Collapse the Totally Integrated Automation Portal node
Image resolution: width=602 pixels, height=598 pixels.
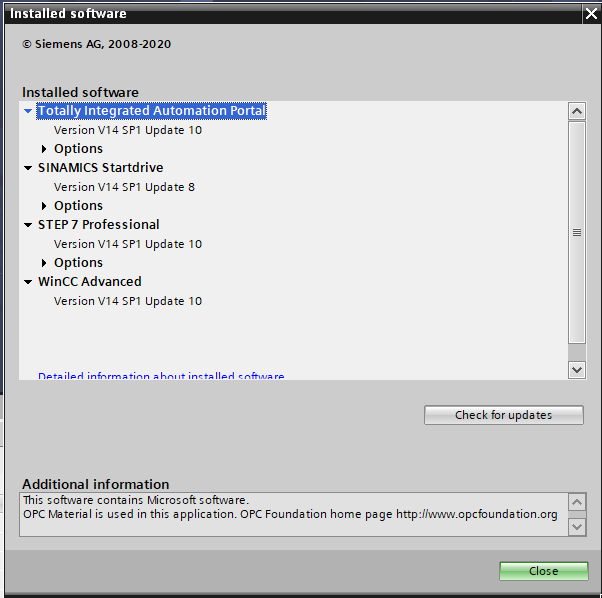pyautogui.click(x=28, y=111)
